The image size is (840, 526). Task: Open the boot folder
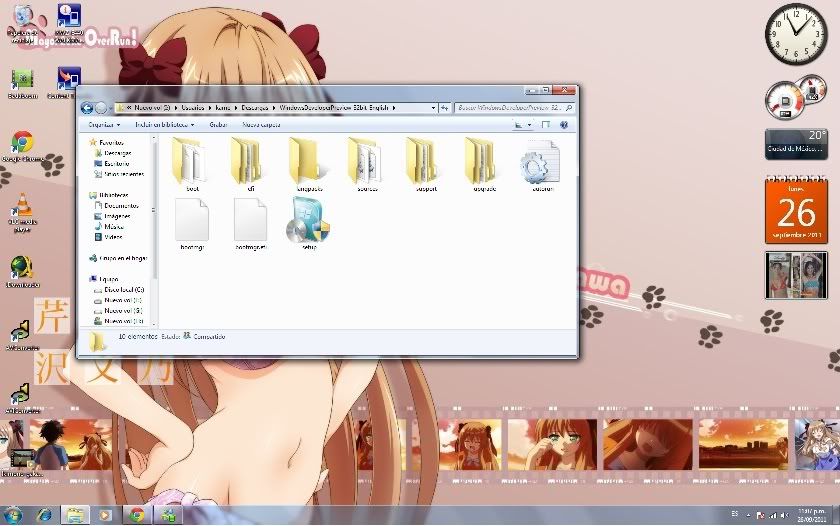pyautogui.click(x=191, y=162)
